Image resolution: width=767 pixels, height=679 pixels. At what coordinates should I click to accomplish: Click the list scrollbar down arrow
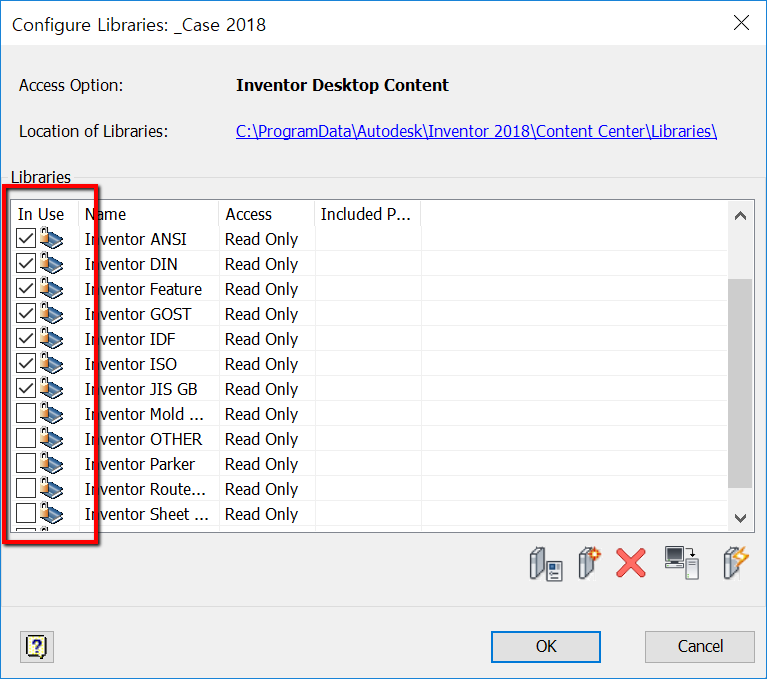tap(740, 518)
